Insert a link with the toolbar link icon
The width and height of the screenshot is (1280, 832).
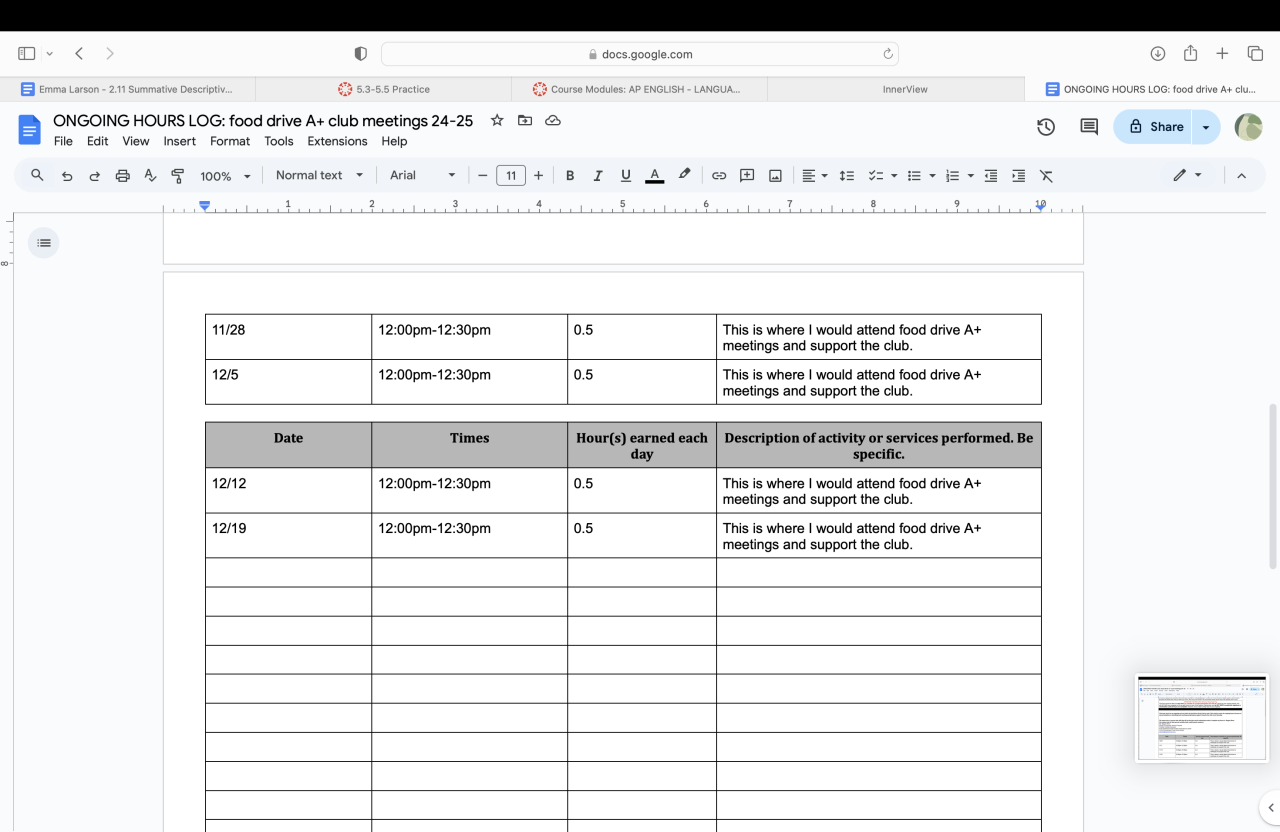point(719,176)
